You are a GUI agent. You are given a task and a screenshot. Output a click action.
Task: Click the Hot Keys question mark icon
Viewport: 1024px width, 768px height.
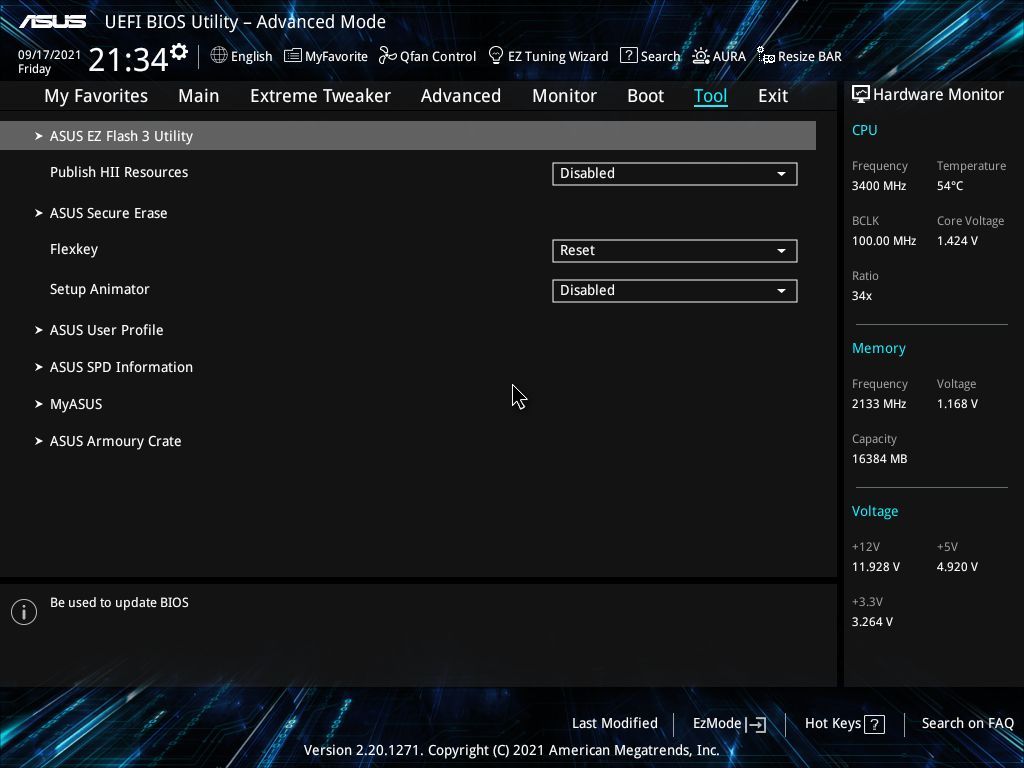pyautogui.click(x=874, y=724)
